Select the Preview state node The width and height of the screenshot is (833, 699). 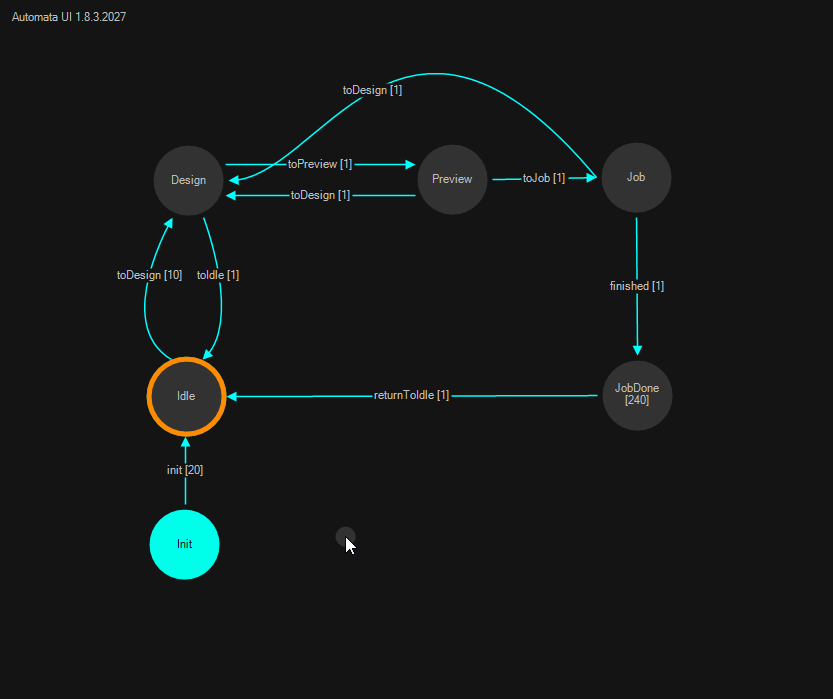click(x=452, y=179)
